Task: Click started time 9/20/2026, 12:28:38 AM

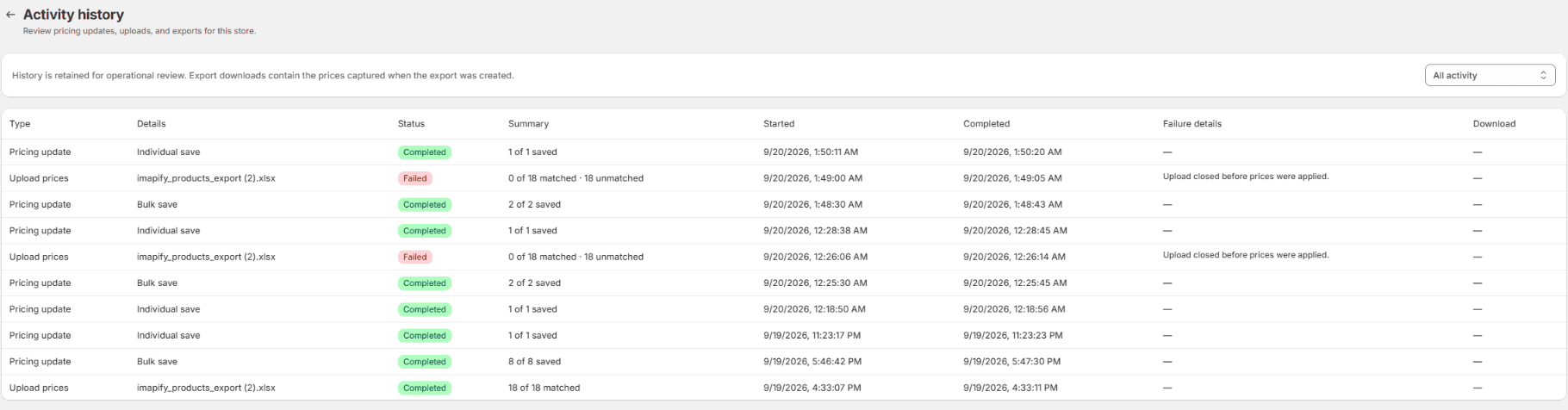Action: 815,230
